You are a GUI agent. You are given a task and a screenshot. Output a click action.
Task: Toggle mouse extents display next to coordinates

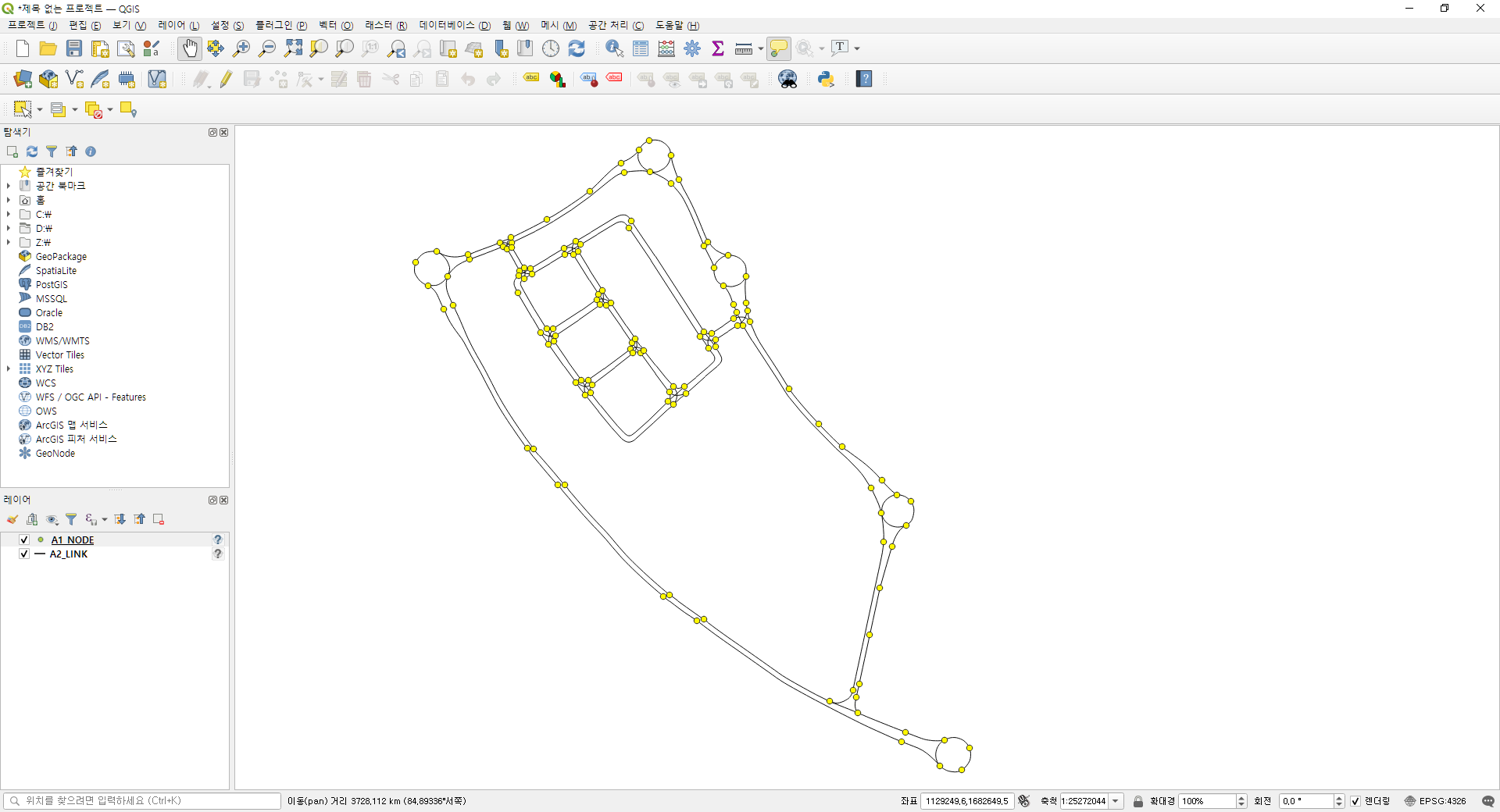[1024, 801]
